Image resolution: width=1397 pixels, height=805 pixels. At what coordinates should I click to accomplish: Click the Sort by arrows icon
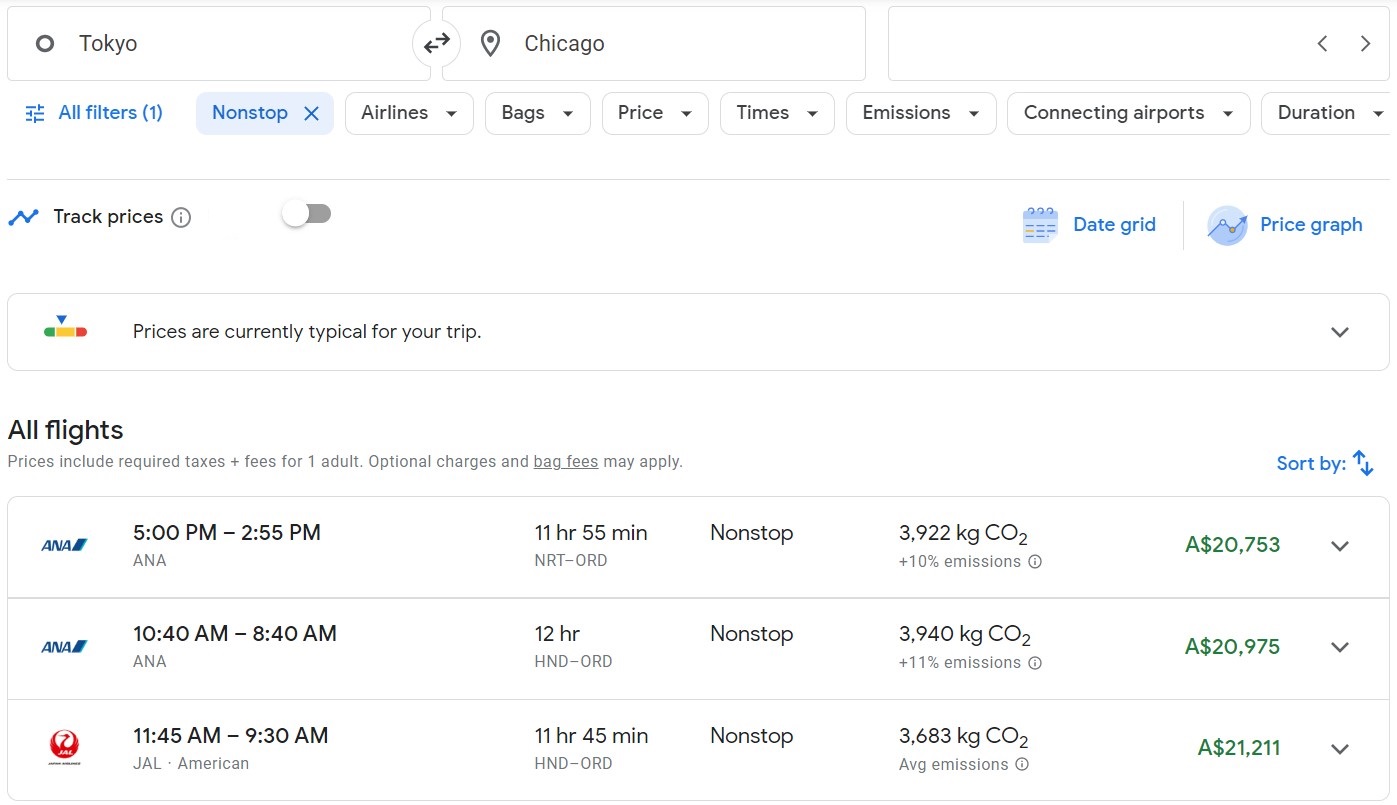tap(1363, 462)
